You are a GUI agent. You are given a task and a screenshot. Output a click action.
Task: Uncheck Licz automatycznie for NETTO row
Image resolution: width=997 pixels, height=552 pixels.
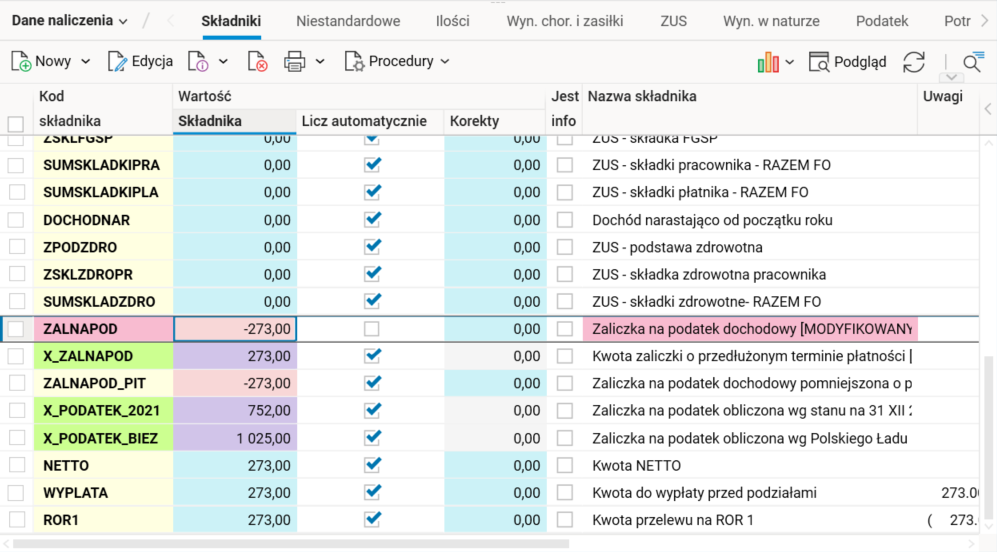372,465
